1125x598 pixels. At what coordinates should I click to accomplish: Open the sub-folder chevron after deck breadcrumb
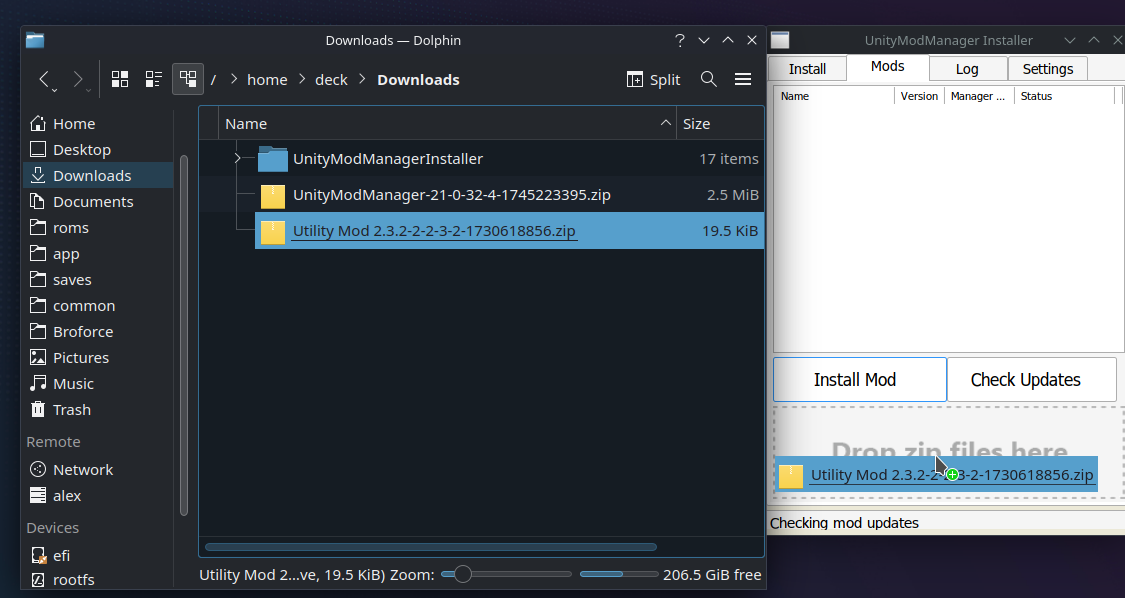(362, 79)
